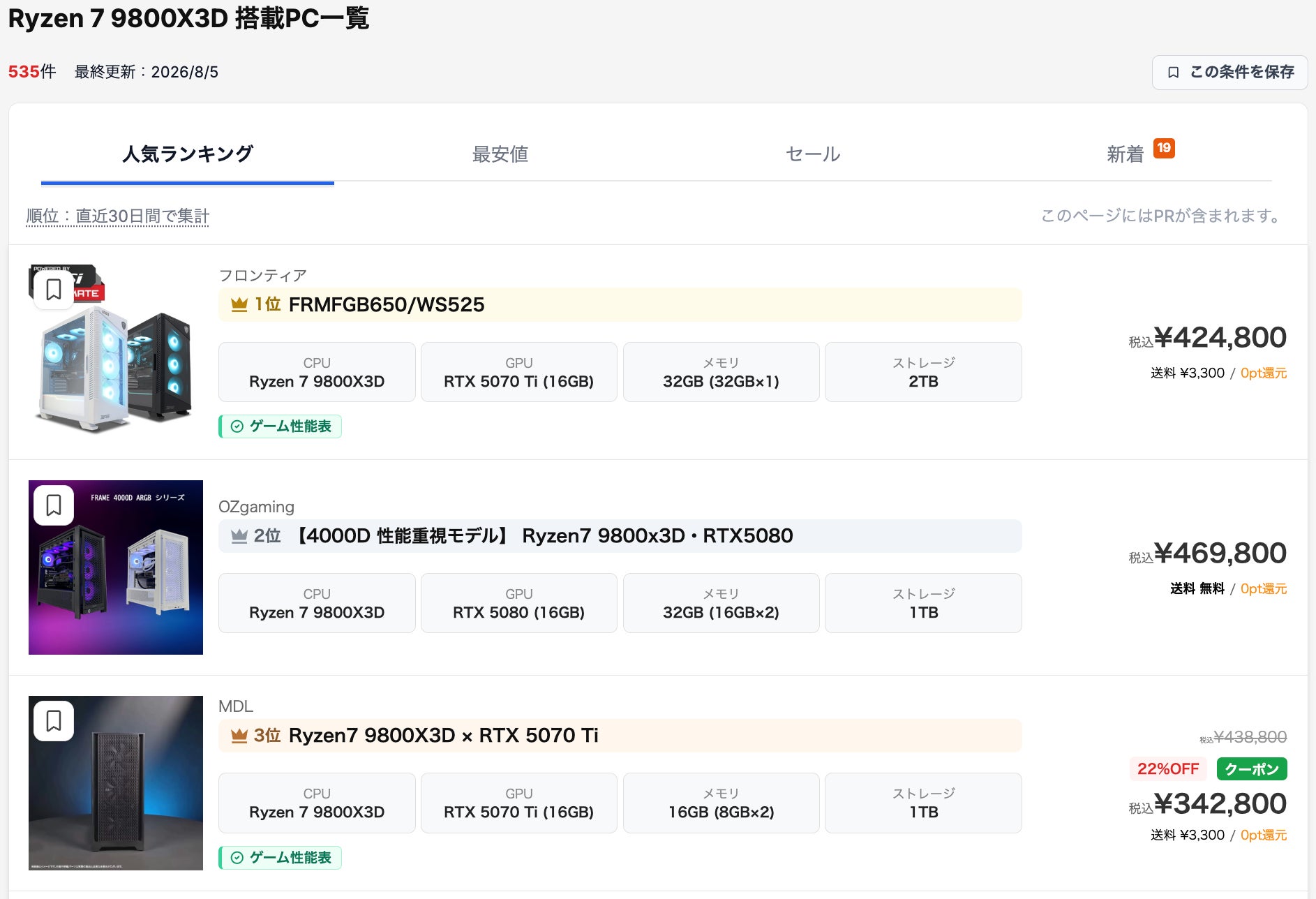Viewport: 1316px width, 899px height.
Task: Click the bookmark icon in the save-conditions button
Action: click(x=1174, y=72)
